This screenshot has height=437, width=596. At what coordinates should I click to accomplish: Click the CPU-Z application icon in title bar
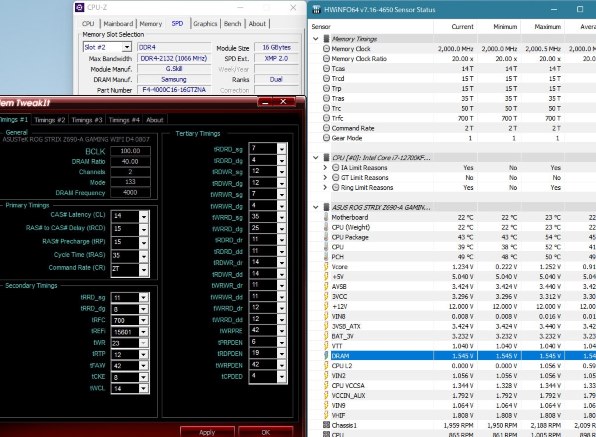(79, 7)
